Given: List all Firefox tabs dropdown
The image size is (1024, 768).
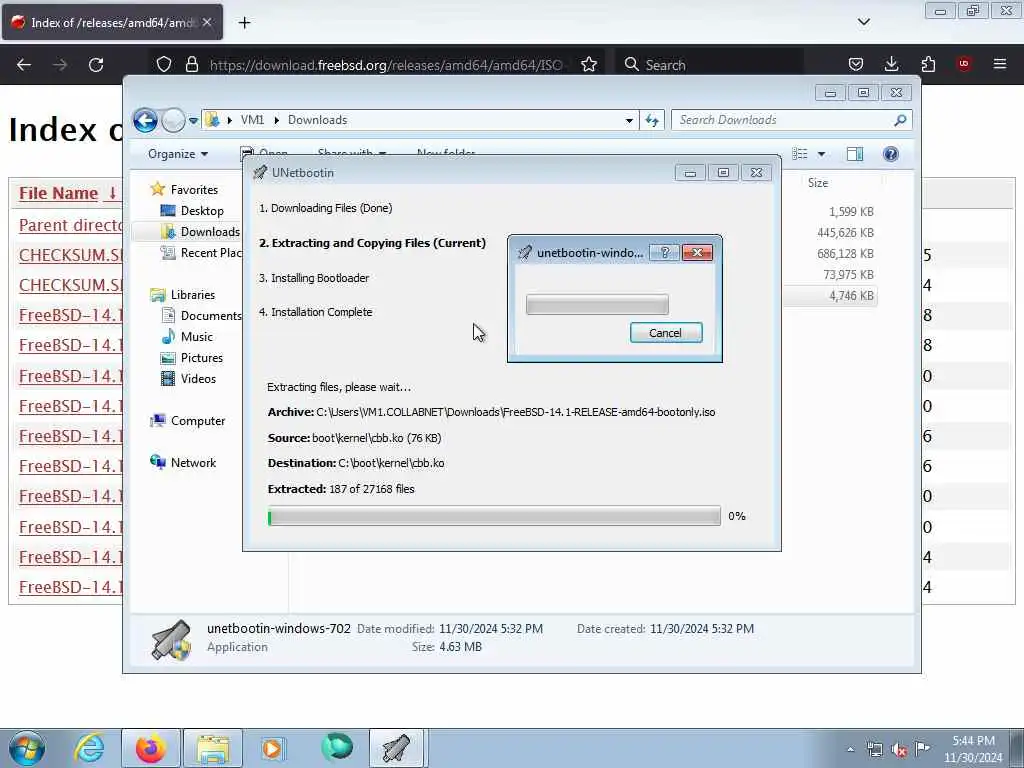Looking at the screenshot, I should click(x=863, y=22).
